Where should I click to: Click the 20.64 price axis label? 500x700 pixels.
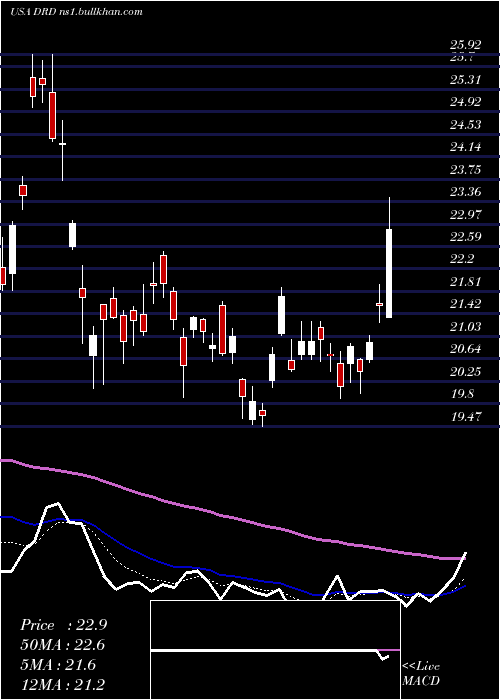tap(466, 349)
